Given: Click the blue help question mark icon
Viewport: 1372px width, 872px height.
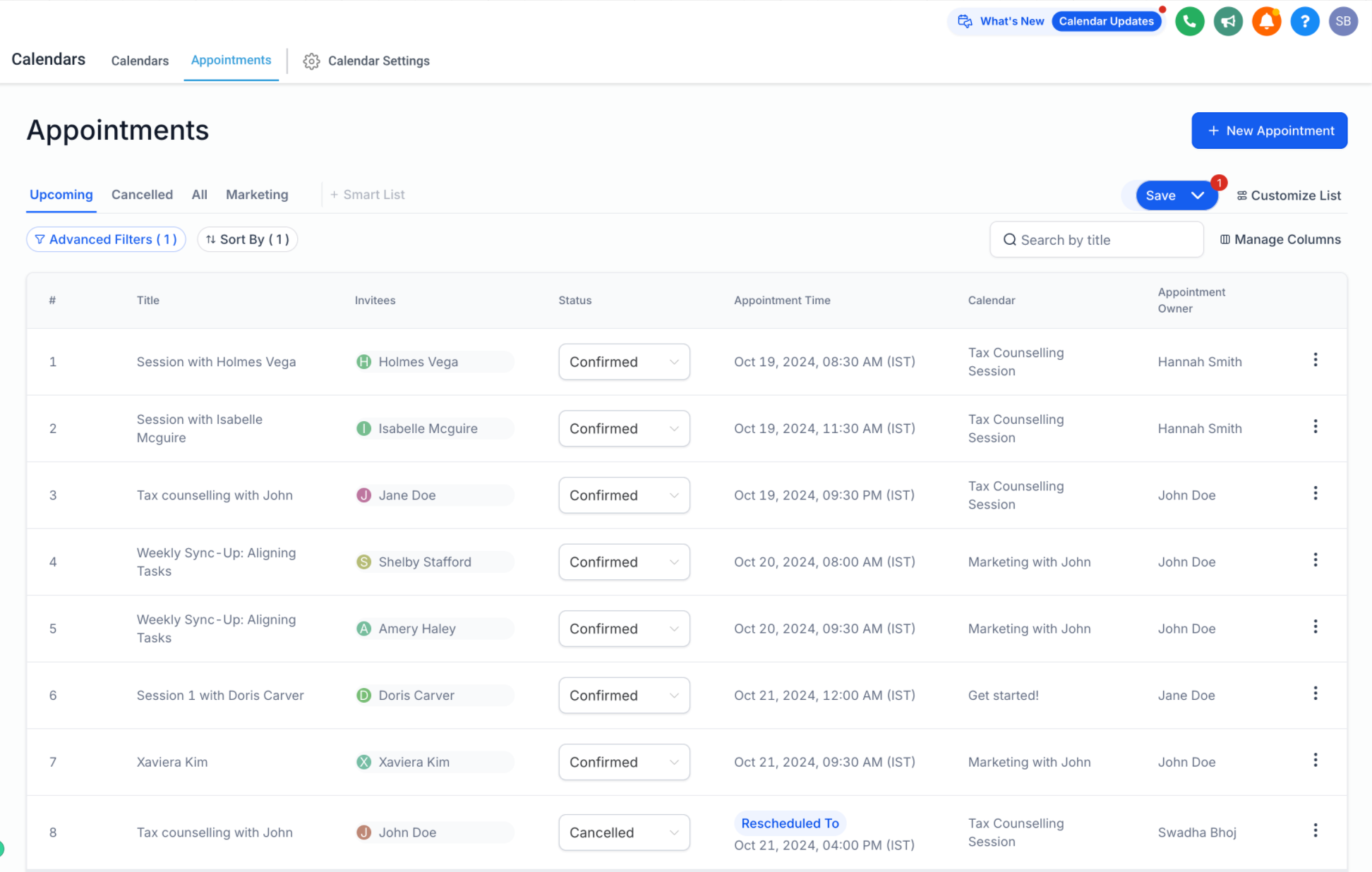Looking at the screenshot, I should (1304, 21).
